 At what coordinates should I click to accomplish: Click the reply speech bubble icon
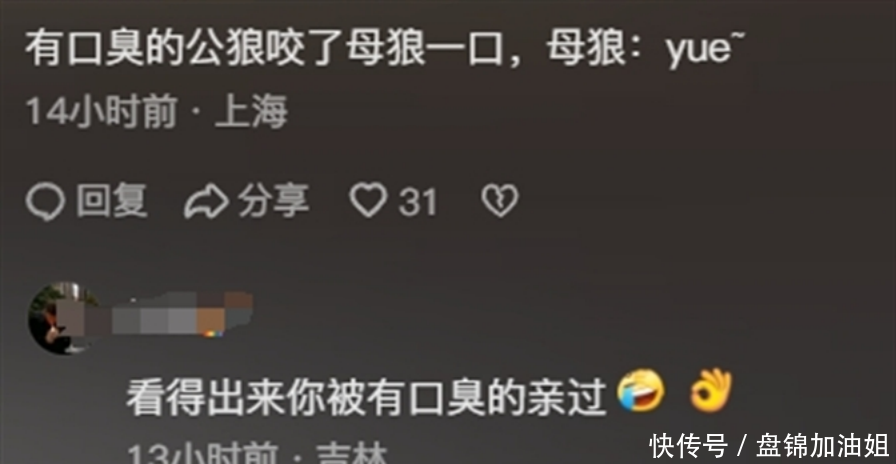pyautogui.click(x=45, y=202)
